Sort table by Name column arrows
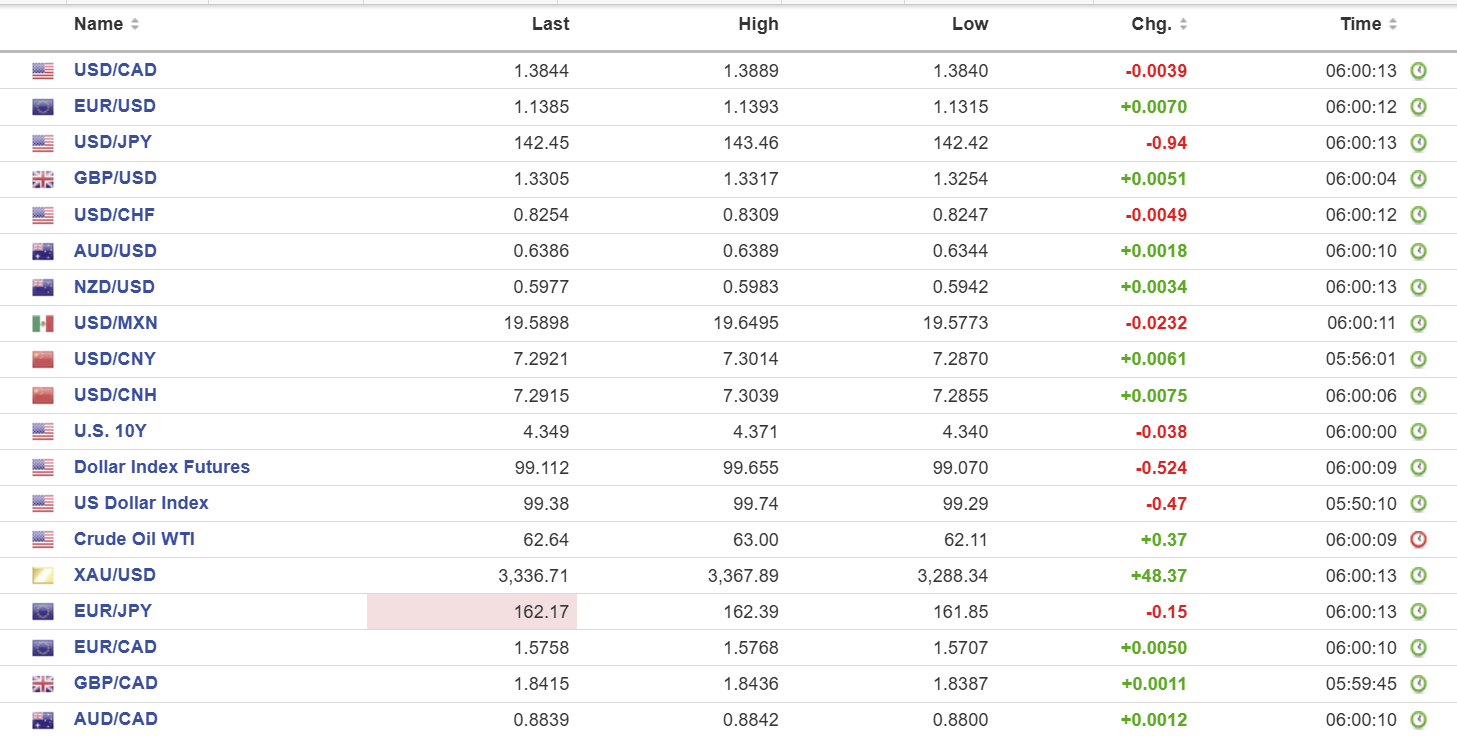1457x736 pixels. (x=135, y=25)
